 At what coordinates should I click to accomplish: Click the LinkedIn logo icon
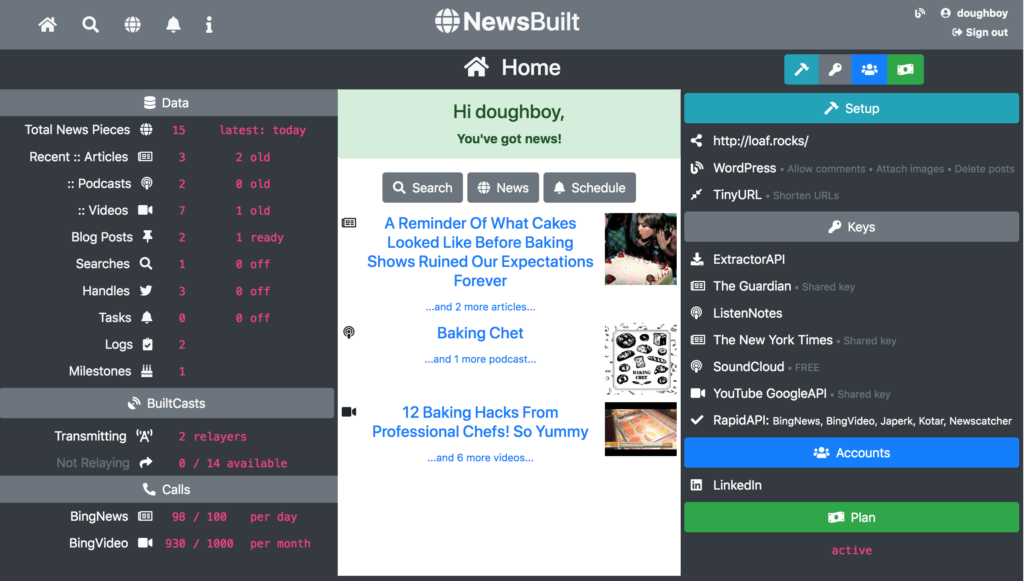(x=697, y=485)
